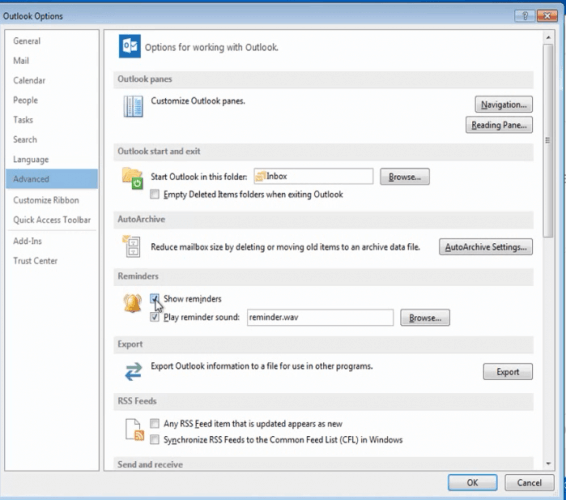Open Customize Ribbon settings
566x500 pixels.
tap(52, 200)
